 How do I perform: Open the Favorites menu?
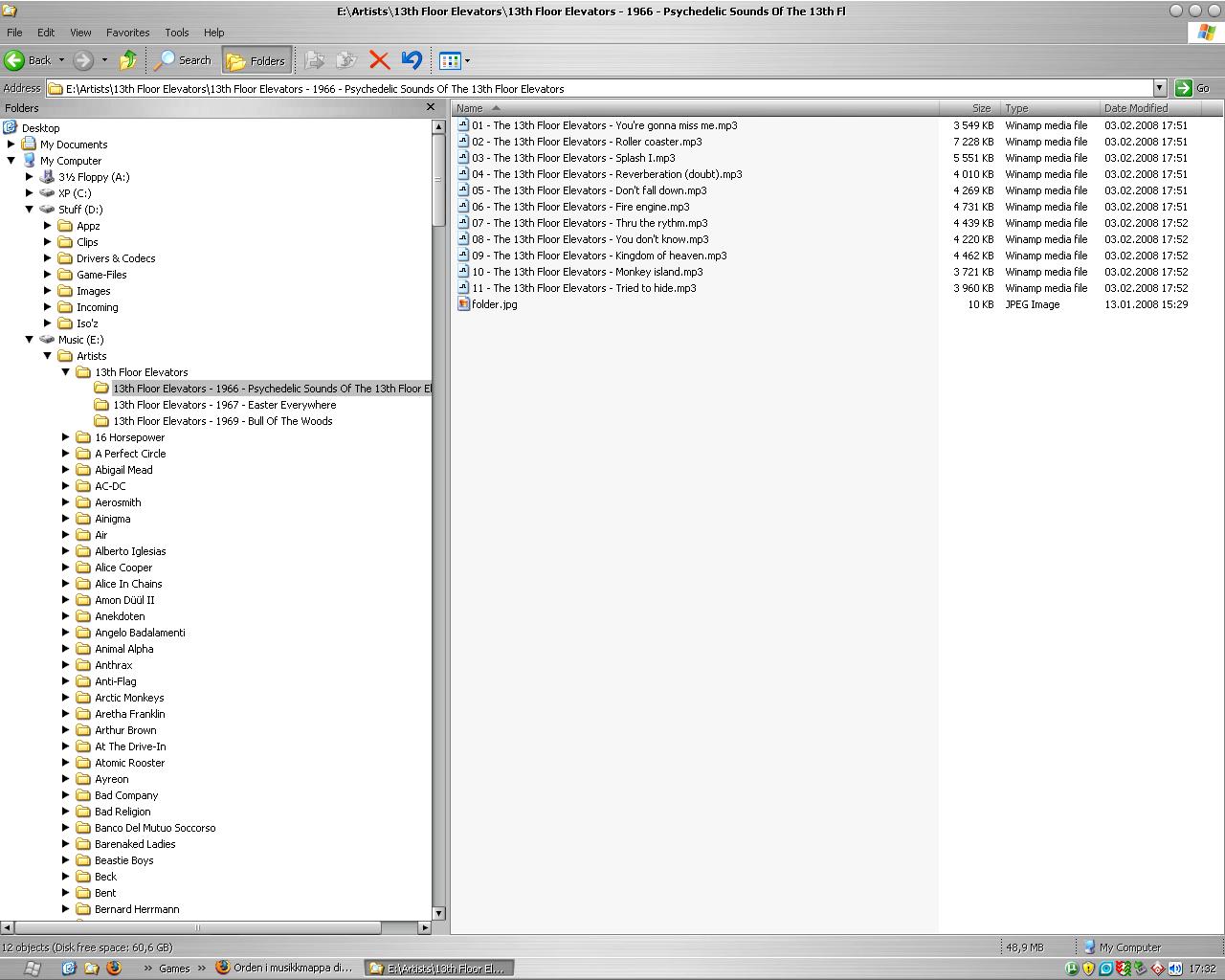click(x=127, y=33)
